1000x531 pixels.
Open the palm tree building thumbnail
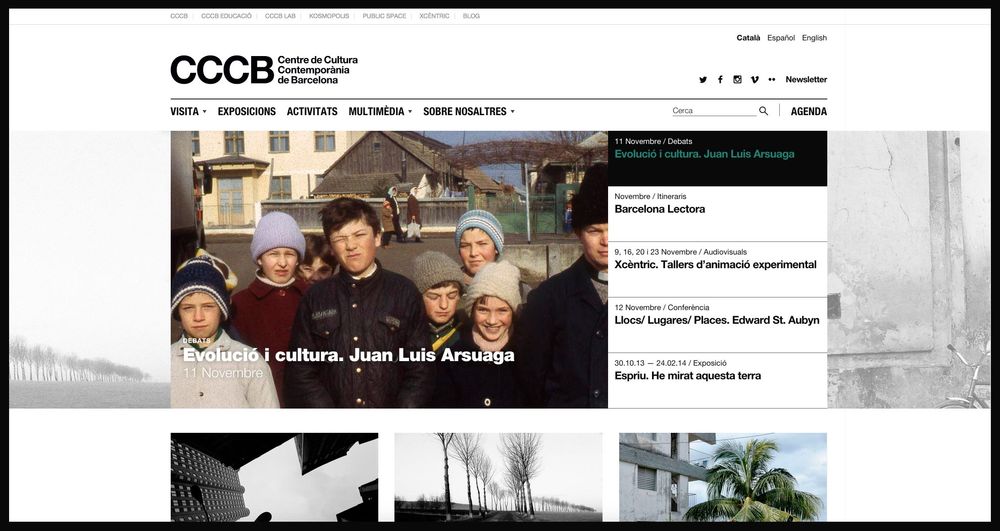[723, 477]
